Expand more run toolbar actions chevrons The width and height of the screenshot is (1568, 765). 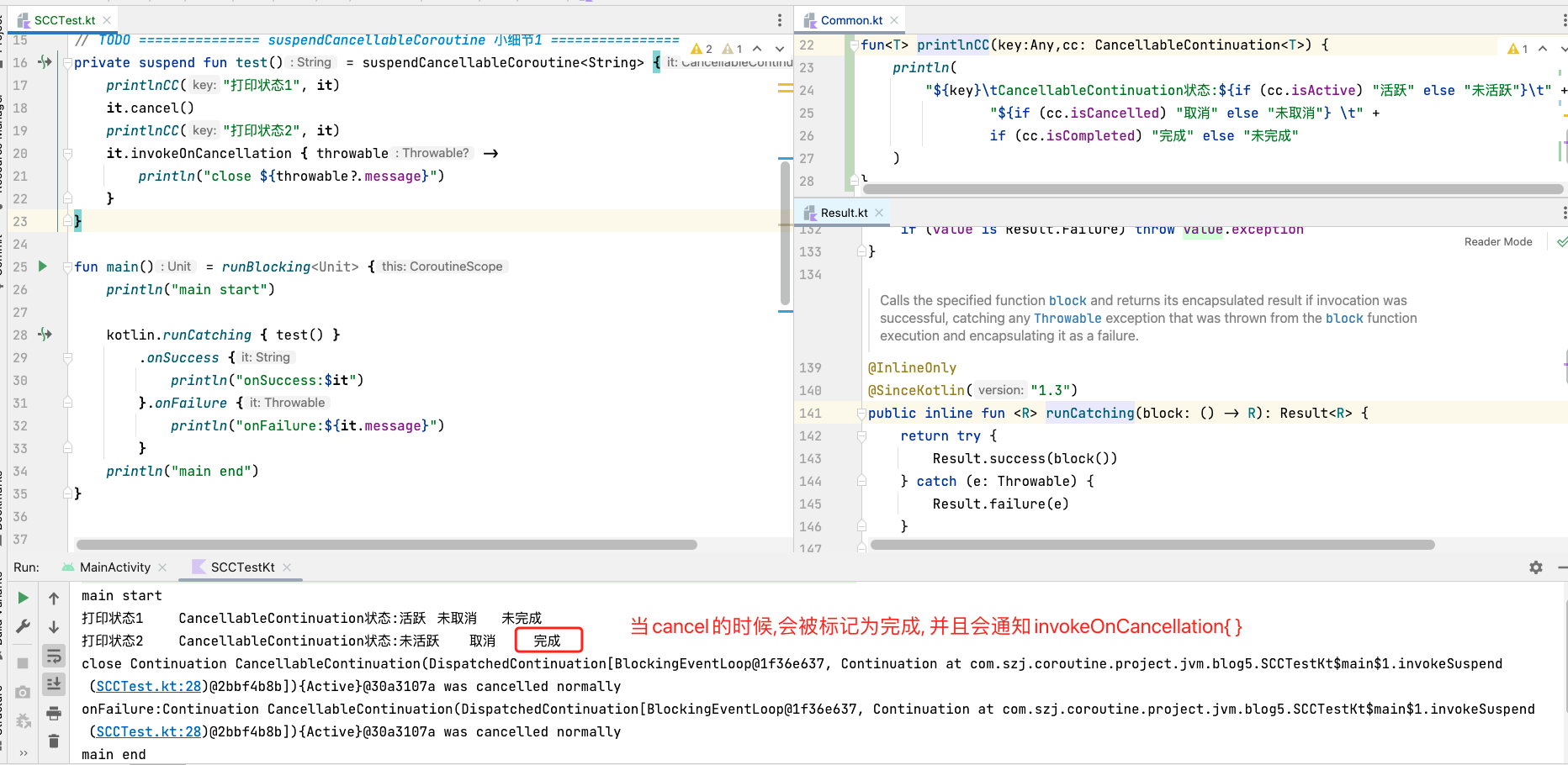coord(24,752)
